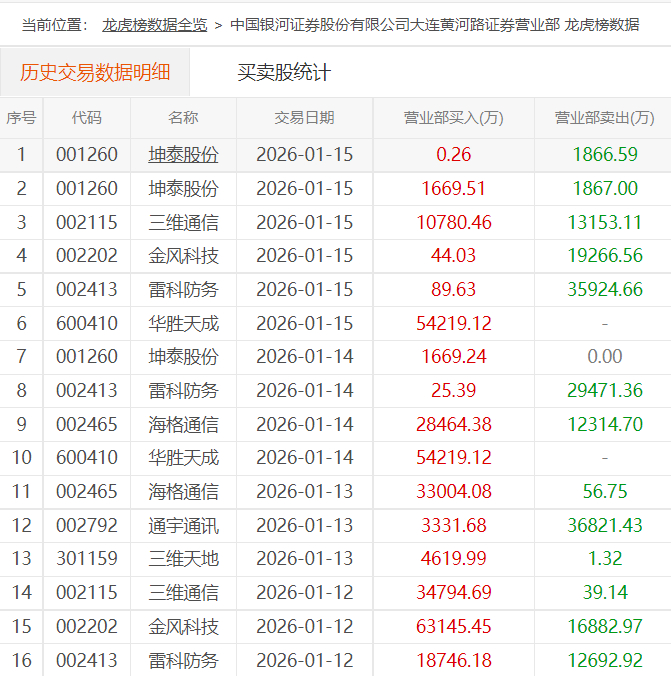Click the 名称 column header
The width and height of the screenshot is (671, 676).
tap(183, 118)
